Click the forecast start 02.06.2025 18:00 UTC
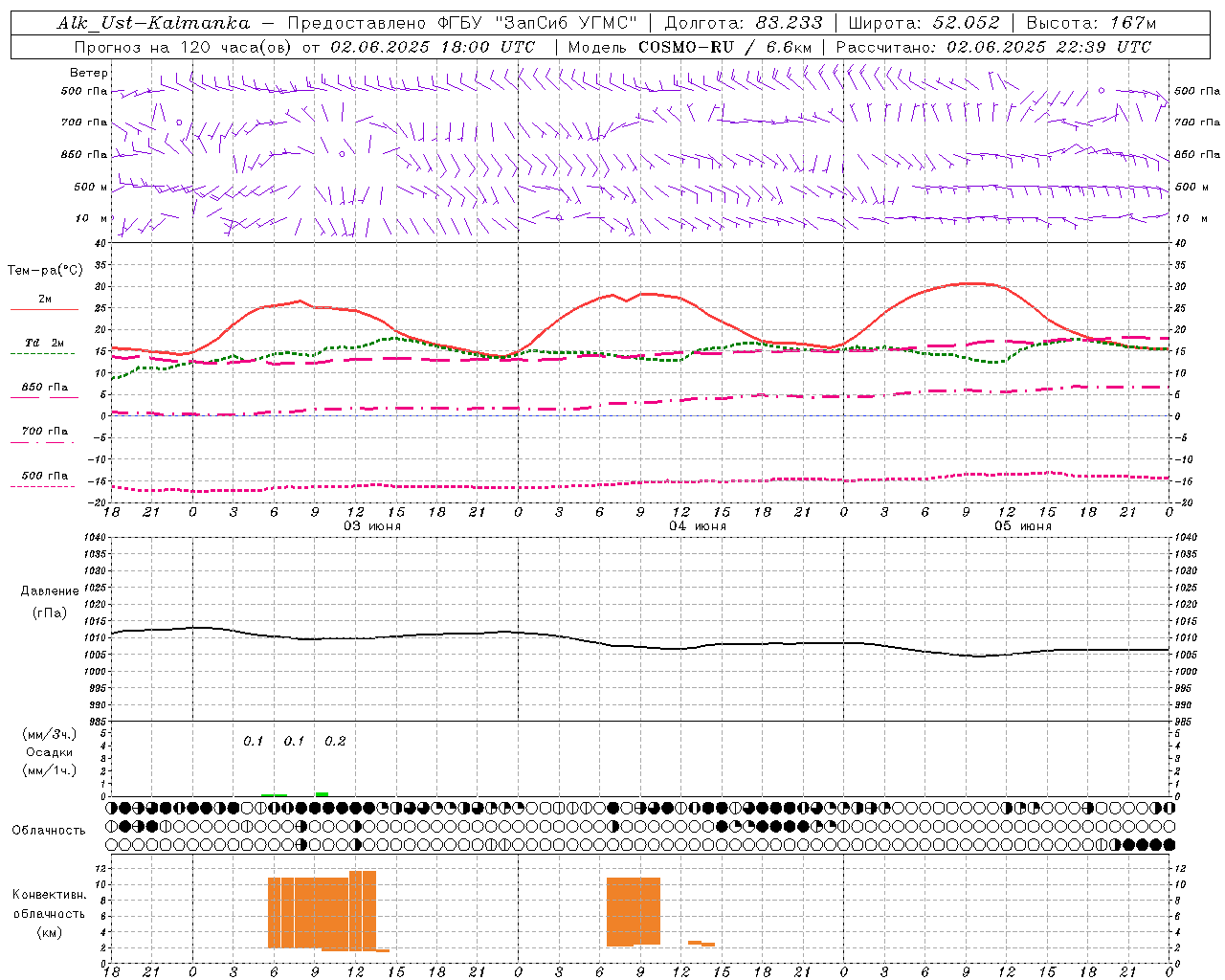The height and width of the screenshot is (980, 1225). 433,47
